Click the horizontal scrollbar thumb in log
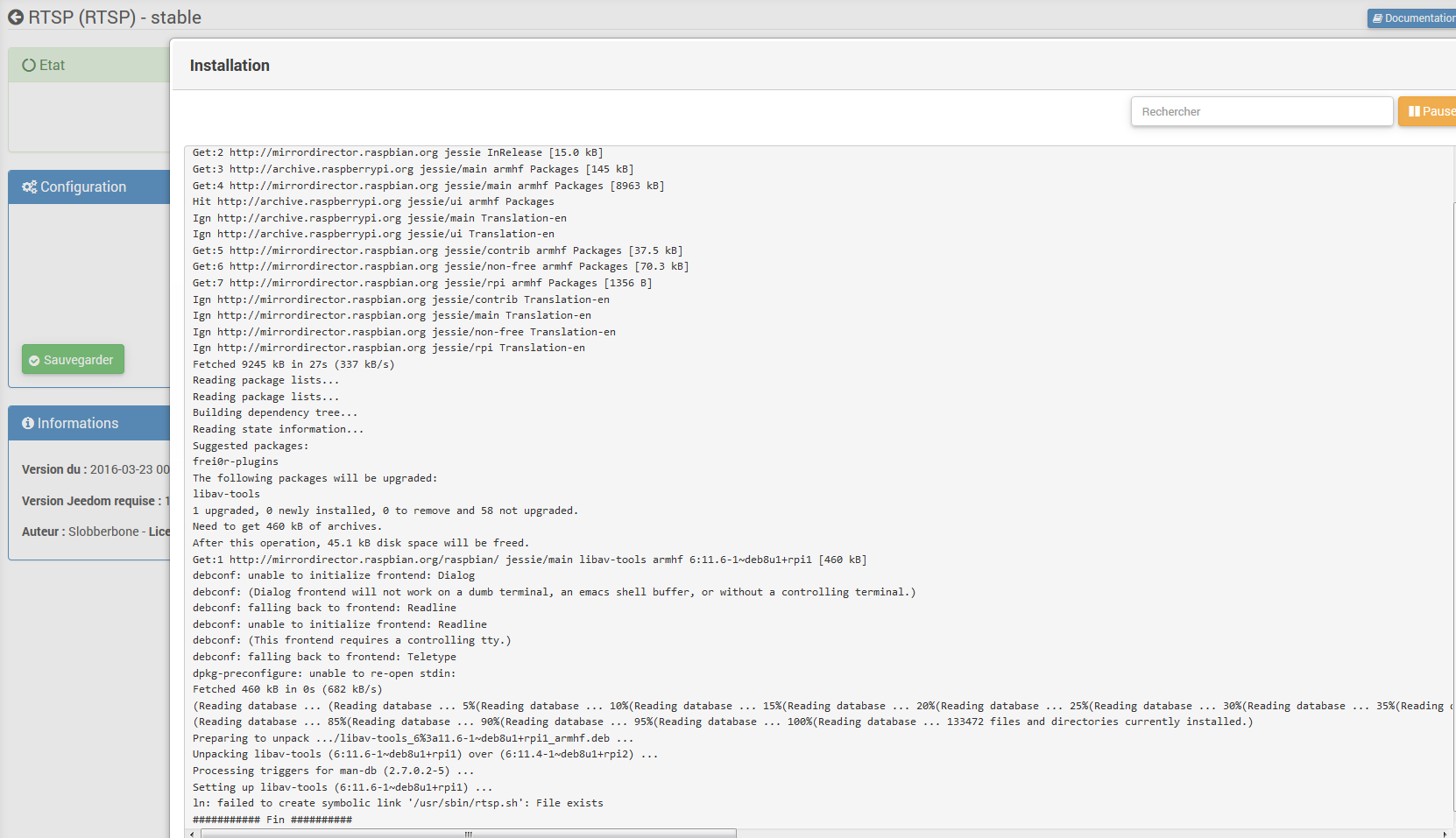 point(469,834)
